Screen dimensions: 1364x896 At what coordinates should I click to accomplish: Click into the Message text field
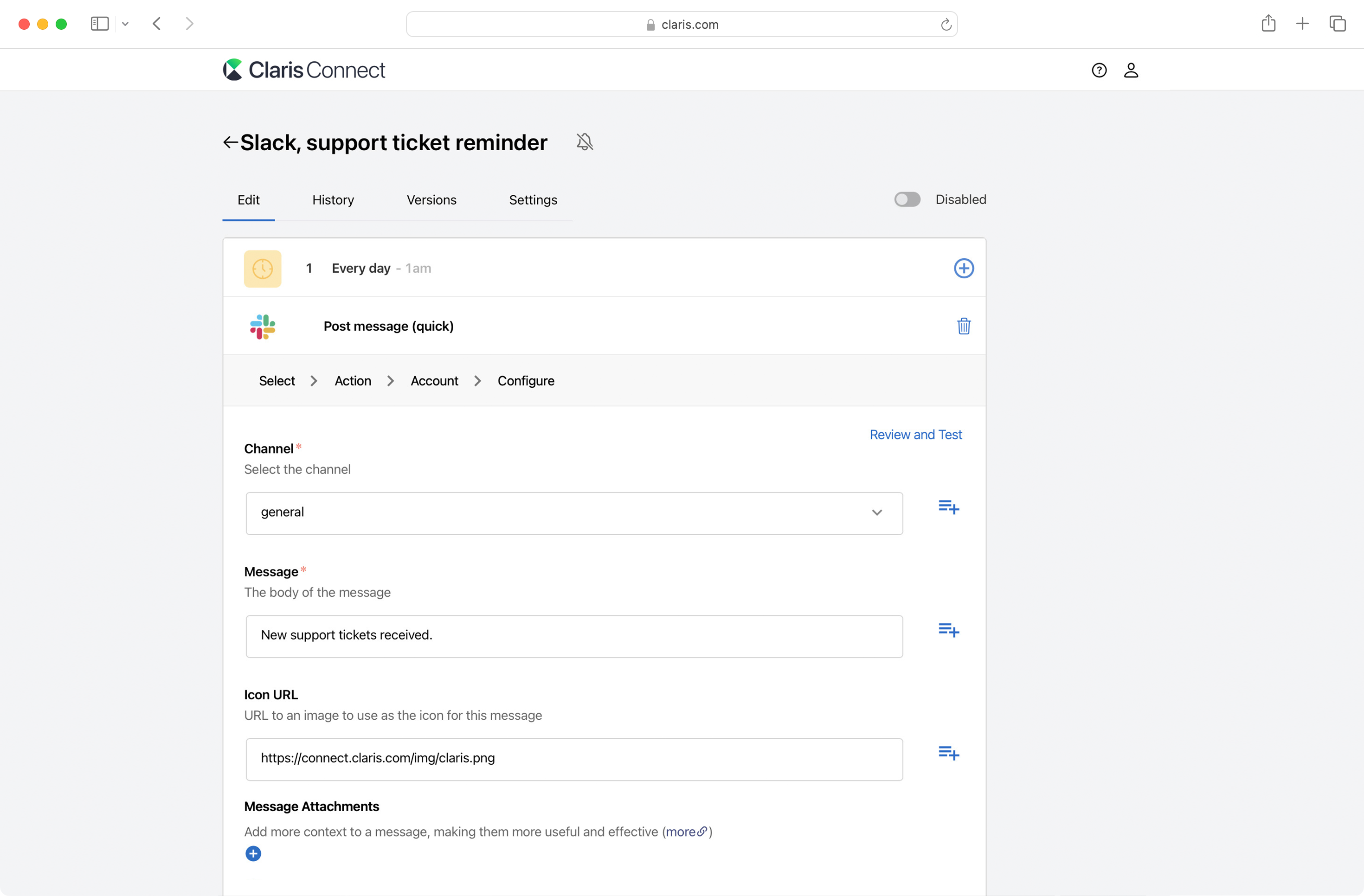pyautogui.click(x=574, y=636)
